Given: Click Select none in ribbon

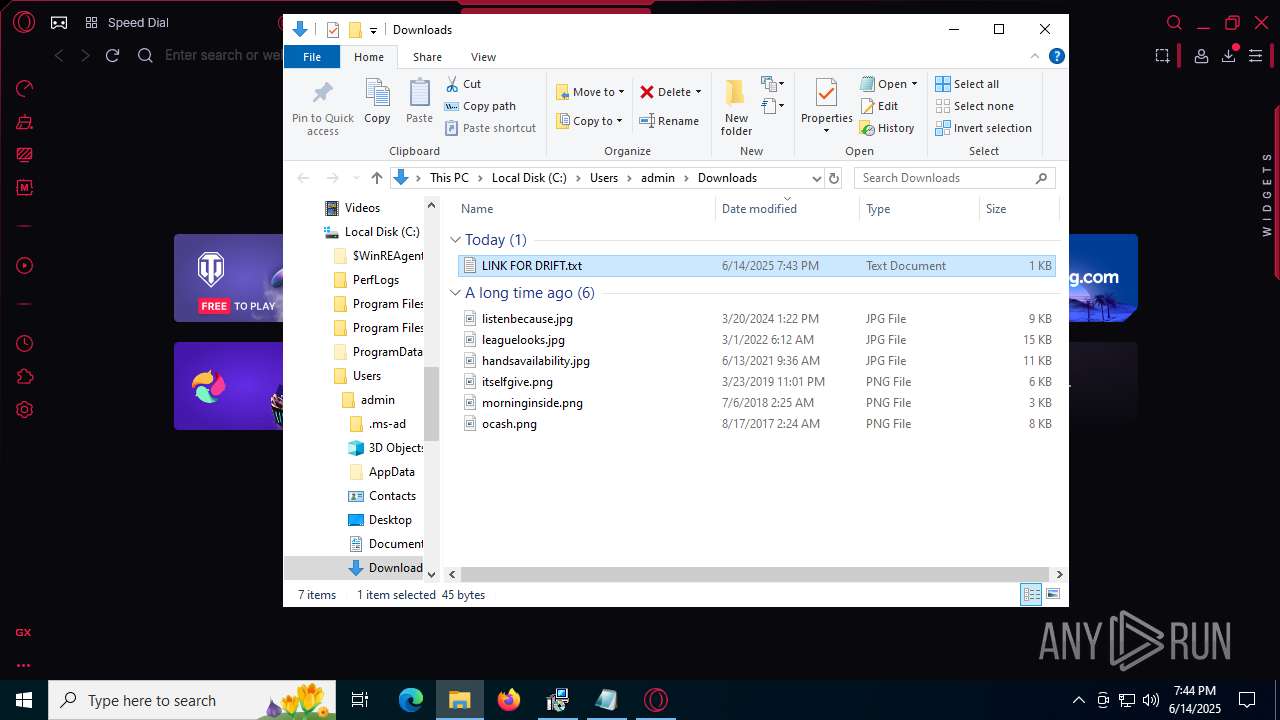Looking at the screenshot, I should (x=975, y=106).
